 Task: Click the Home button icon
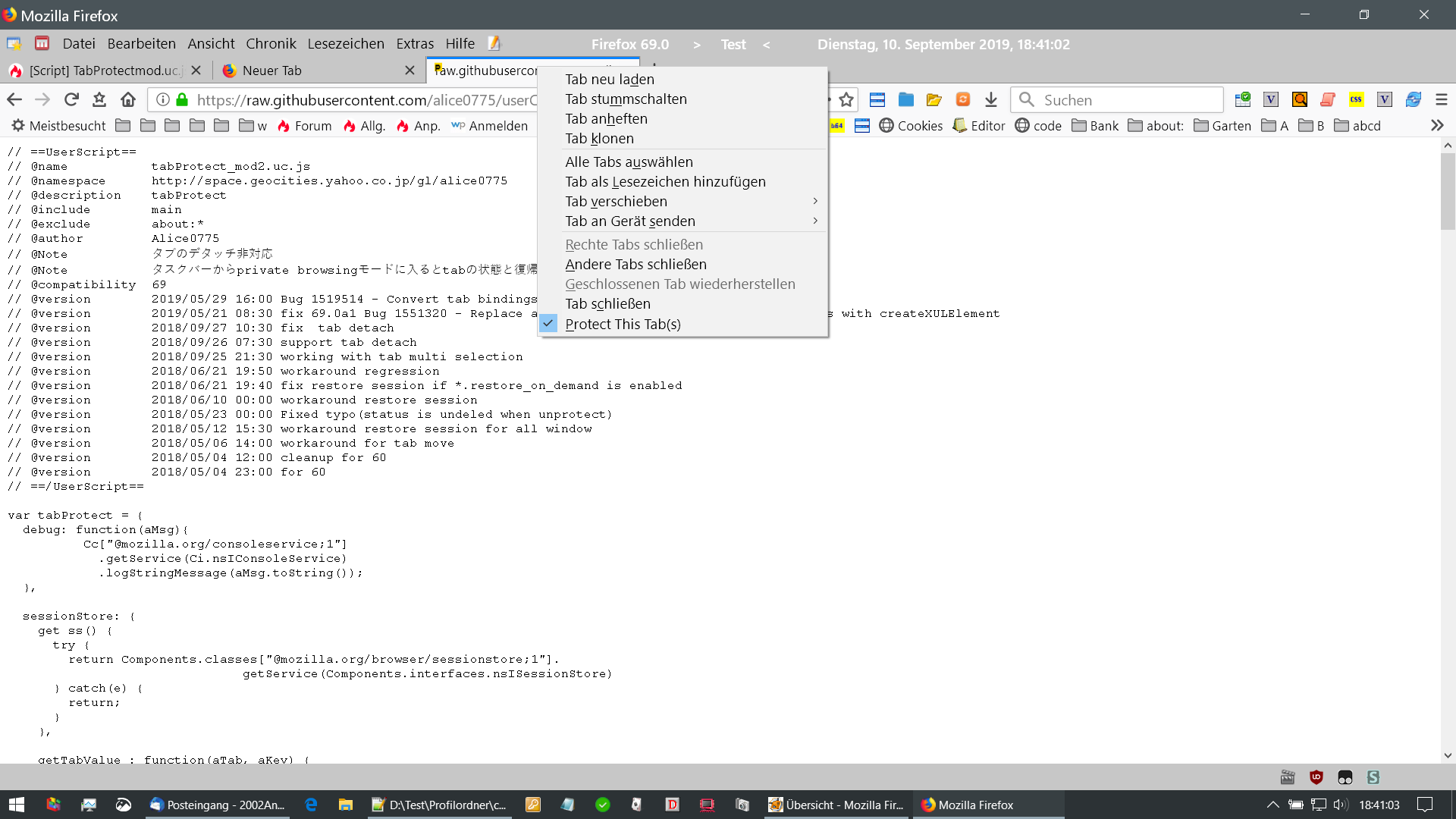click(128, 99)
